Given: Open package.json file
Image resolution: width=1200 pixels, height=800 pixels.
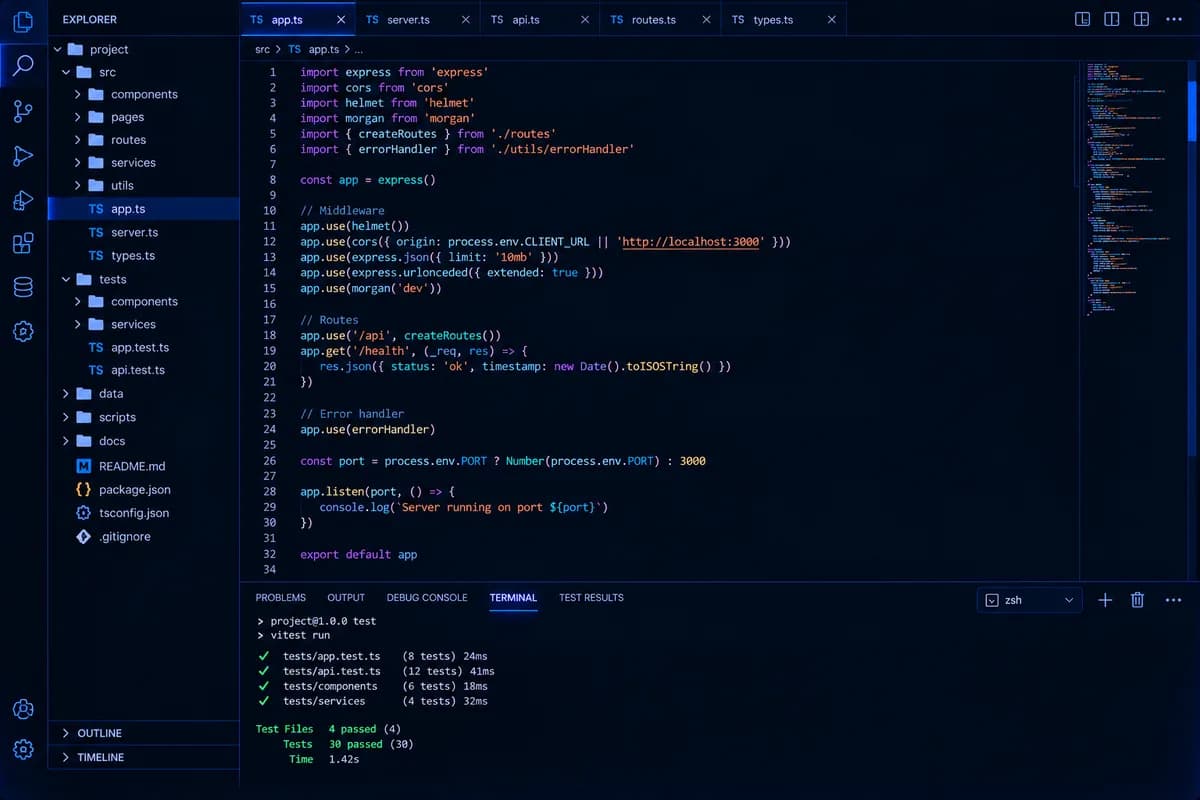Looking at the screenshot, I should pyautogui.click(x=143, y=490).
